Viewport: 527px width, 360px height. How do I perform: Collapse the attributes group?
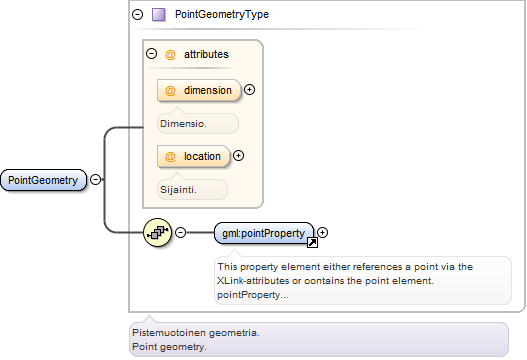152,54
